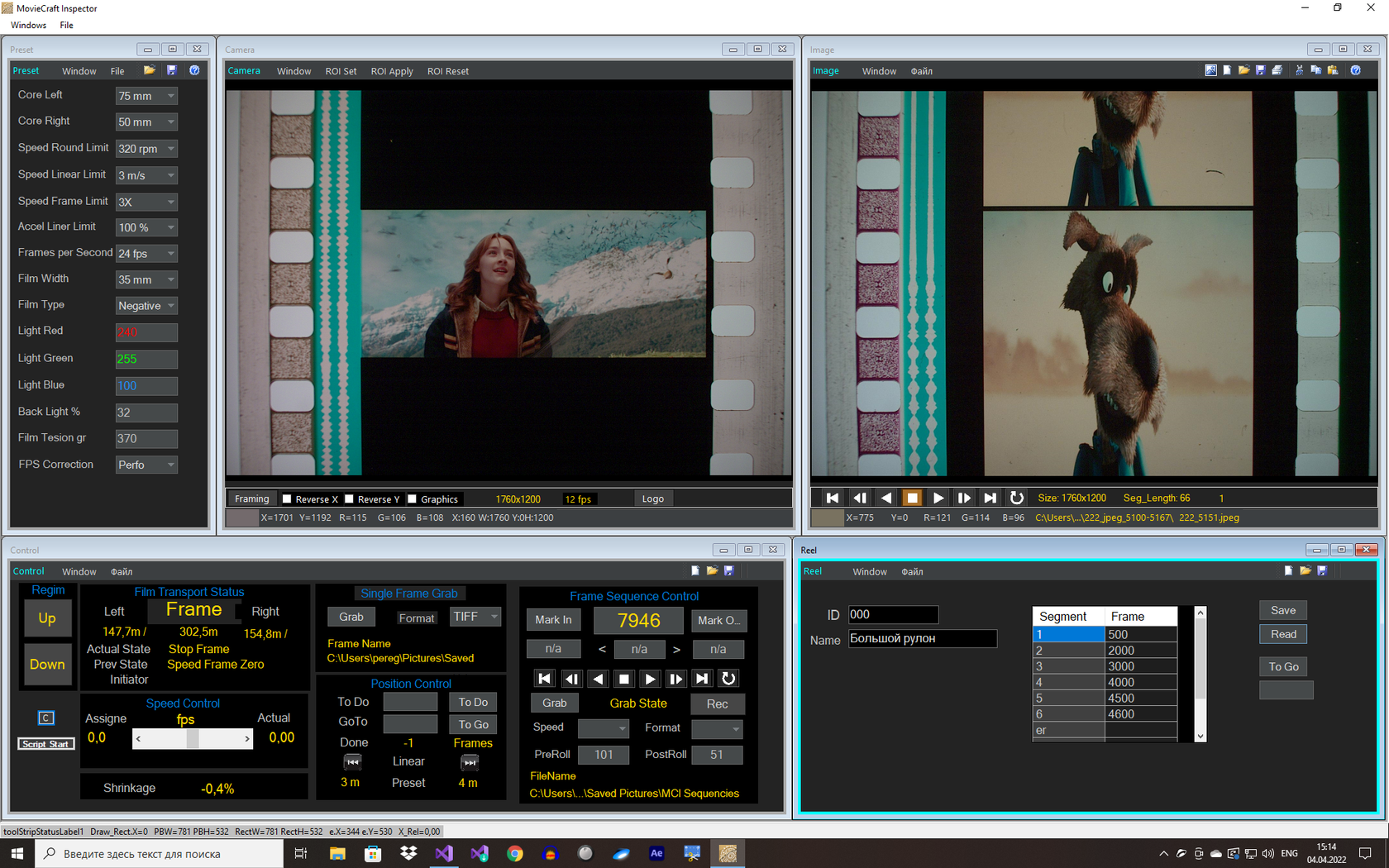Screen dimensions: 1389x868
Task: Open the ROI Apply menu
Action: tap(392, 71)
